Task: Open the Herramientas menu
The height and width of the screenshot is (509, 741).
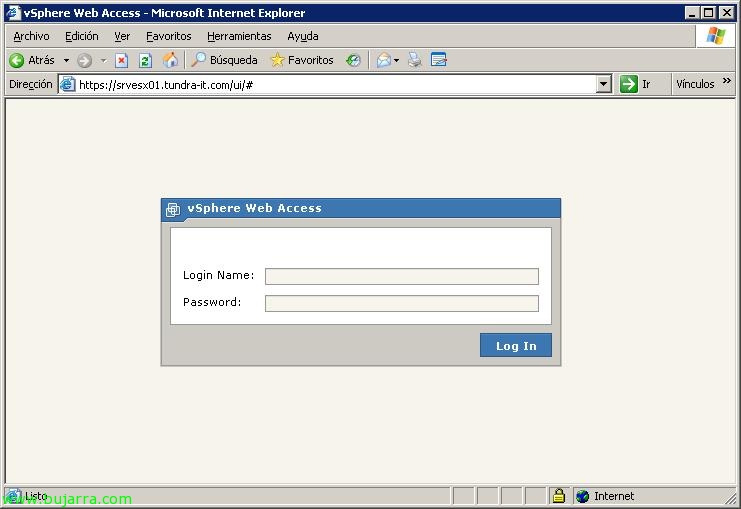Action: click(x=239, y=36)
